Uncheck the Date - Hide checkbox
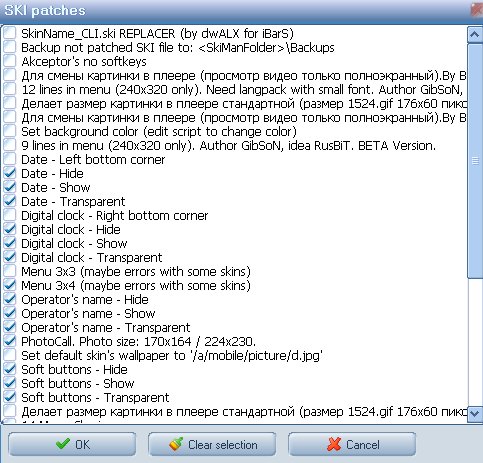This screenshot has width=483, height=463. tap(10, 173)
